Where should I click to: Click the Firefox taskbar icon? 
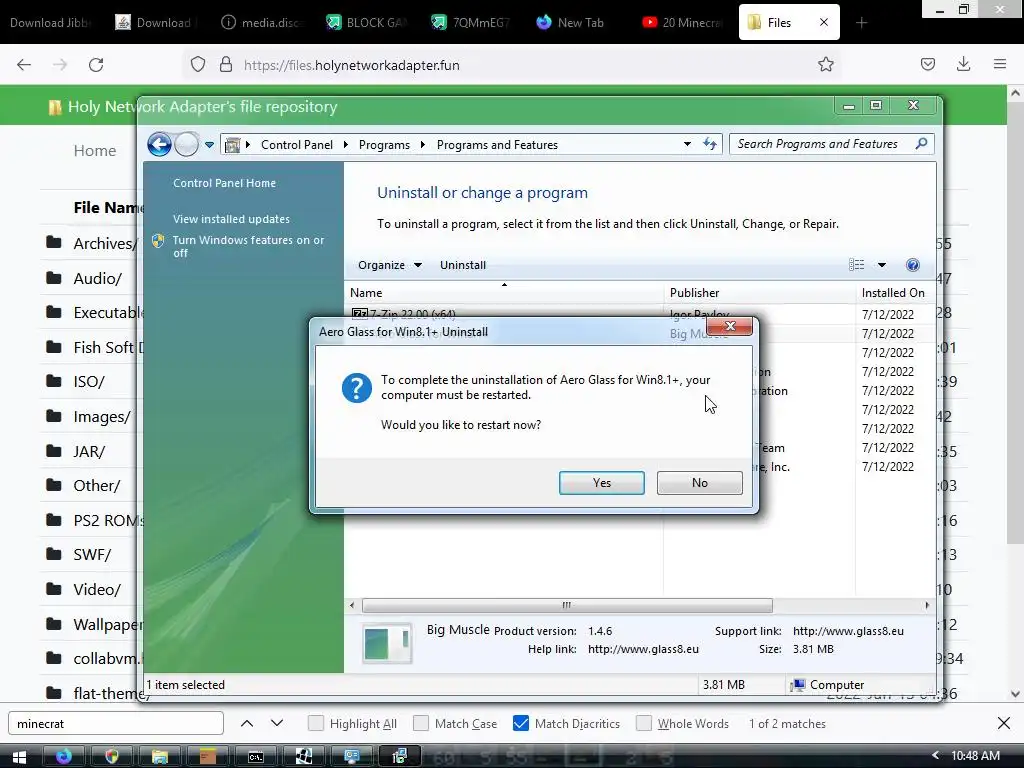coord(63,757)
